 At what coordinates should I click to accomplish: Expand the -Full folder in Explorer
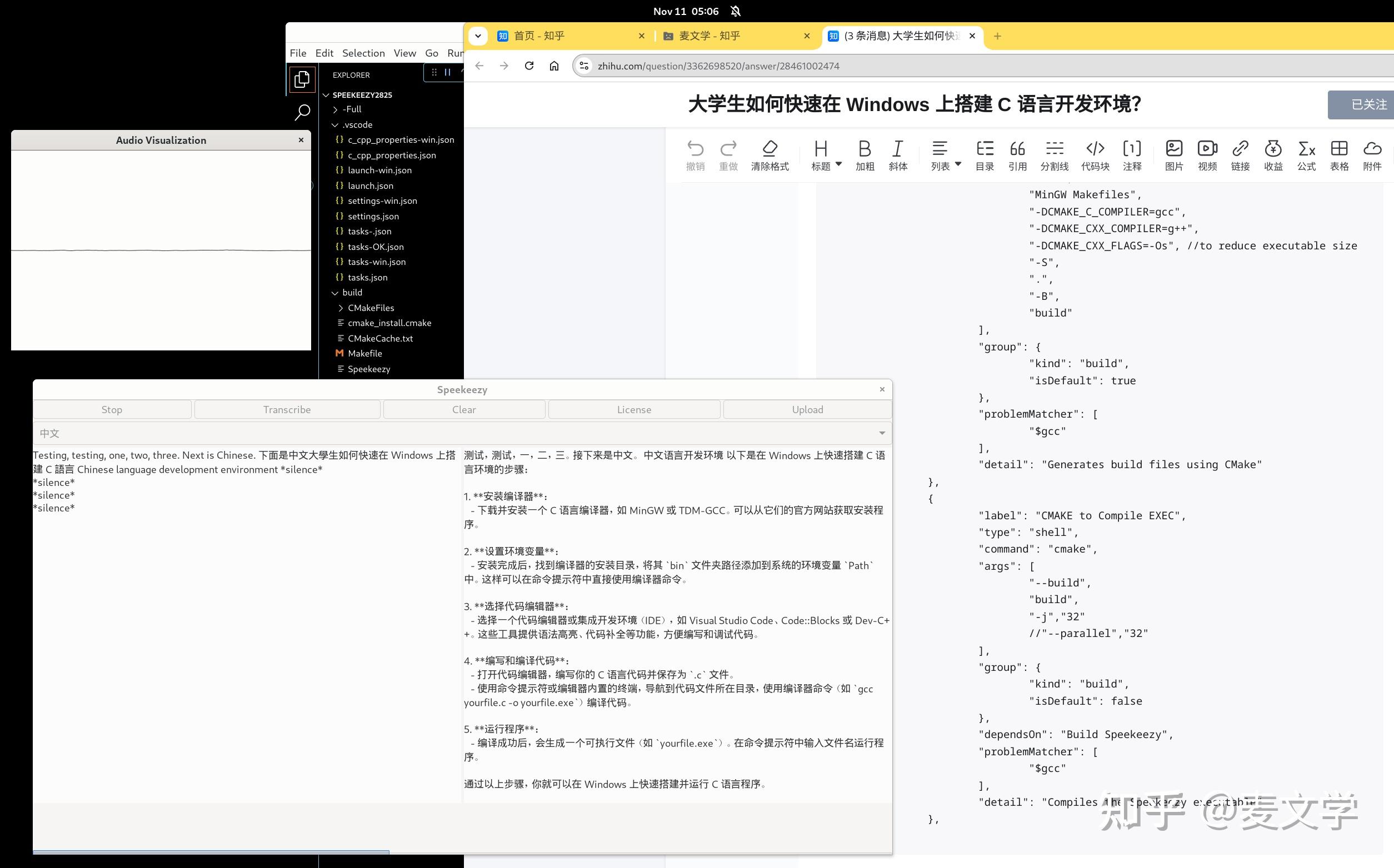click(347, 109)
